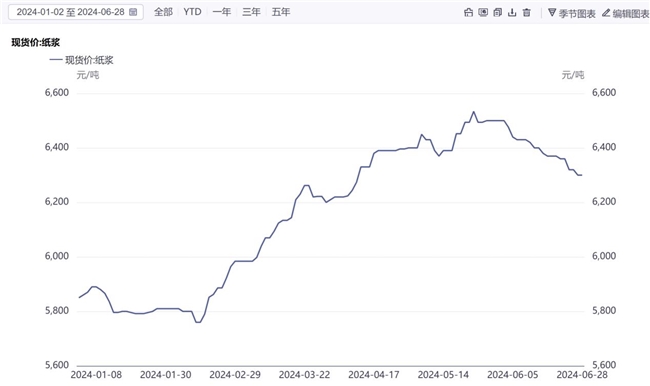Click left y-axis label 6,200

(57, 202)
